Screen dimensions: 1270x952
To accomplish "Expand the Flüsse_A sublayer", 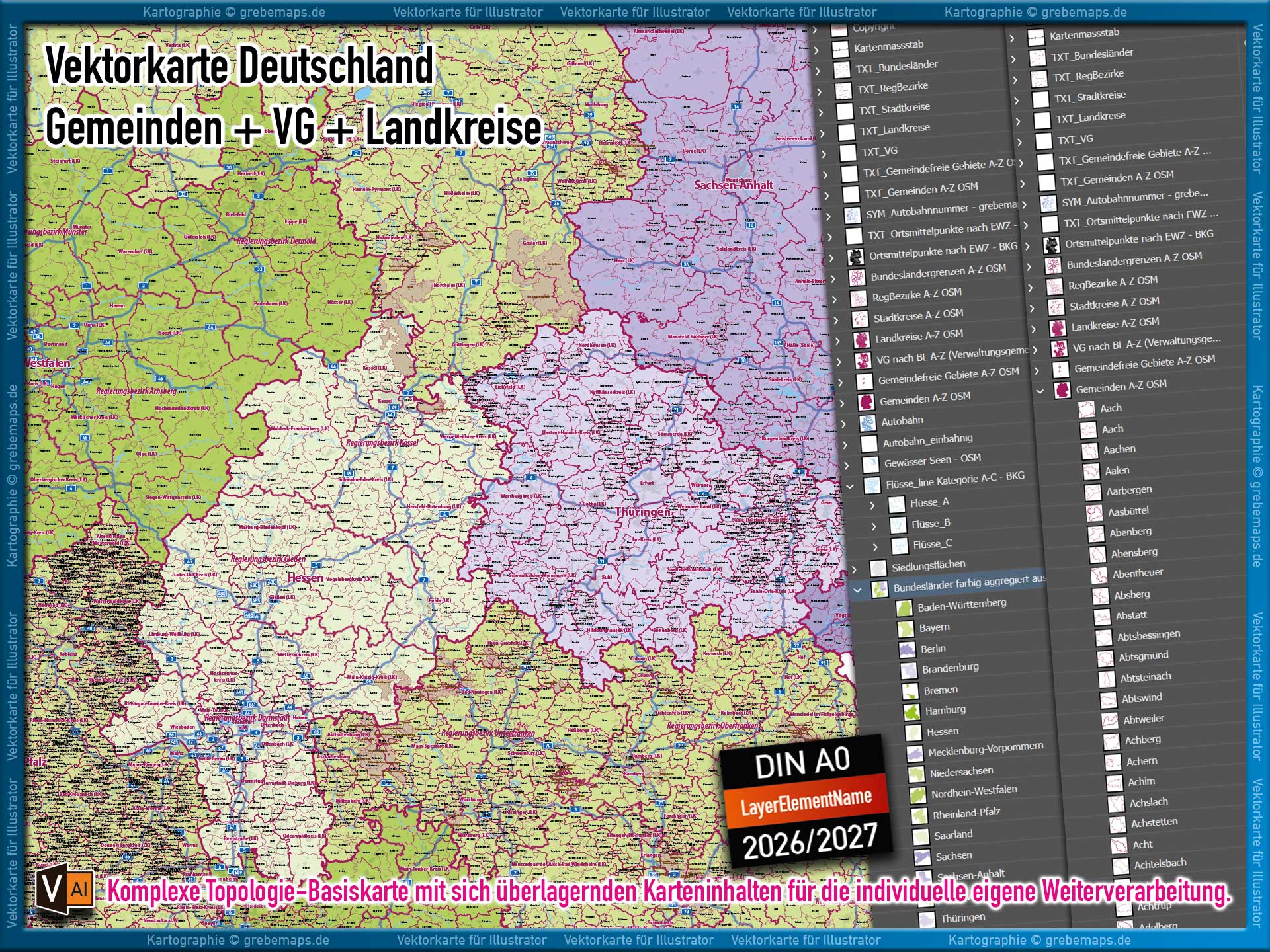I will (x=872, y=506).
